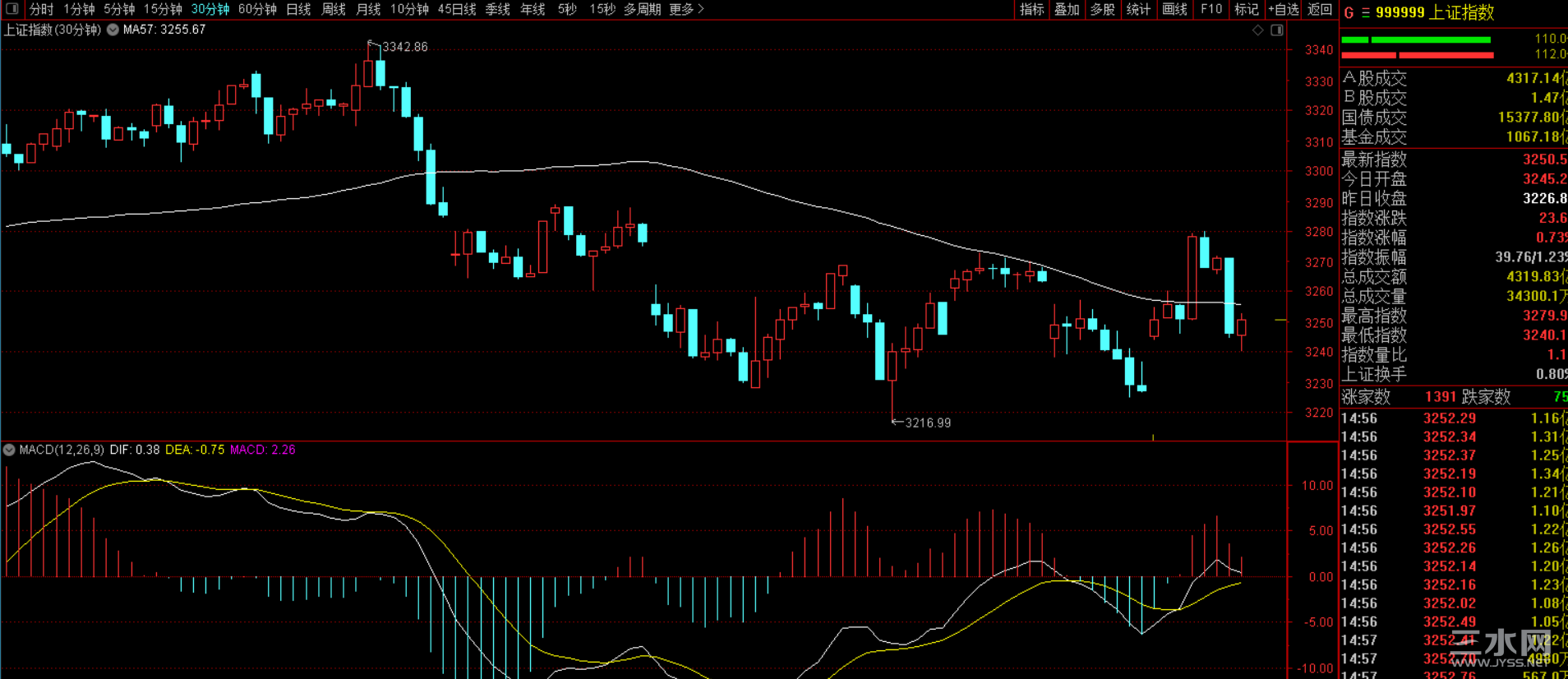Show the 月线 monthly chart

[x=368, y=9]
